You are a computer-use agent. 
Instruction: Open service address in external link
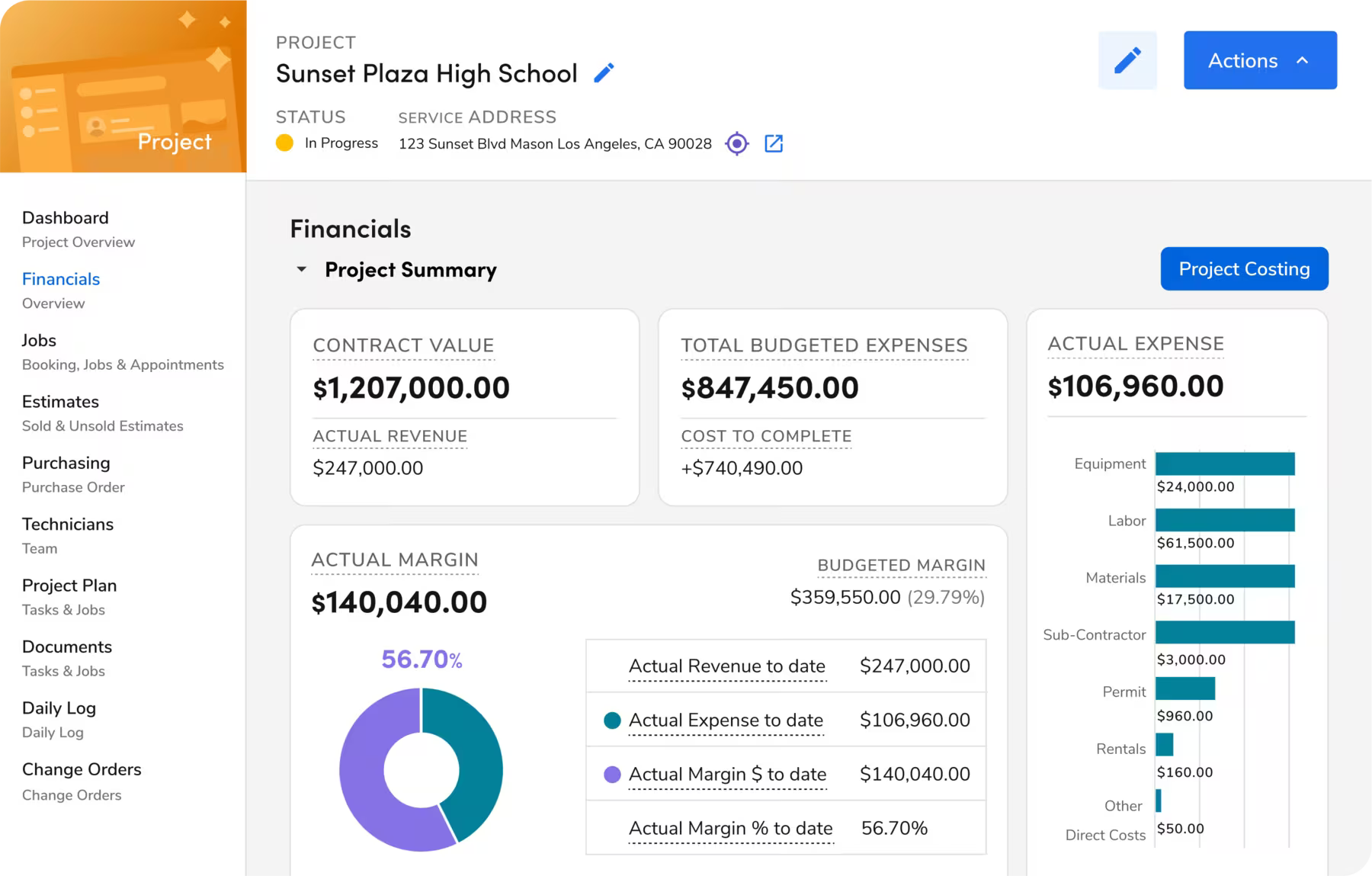pyautogui.click(x=774, y=143)
